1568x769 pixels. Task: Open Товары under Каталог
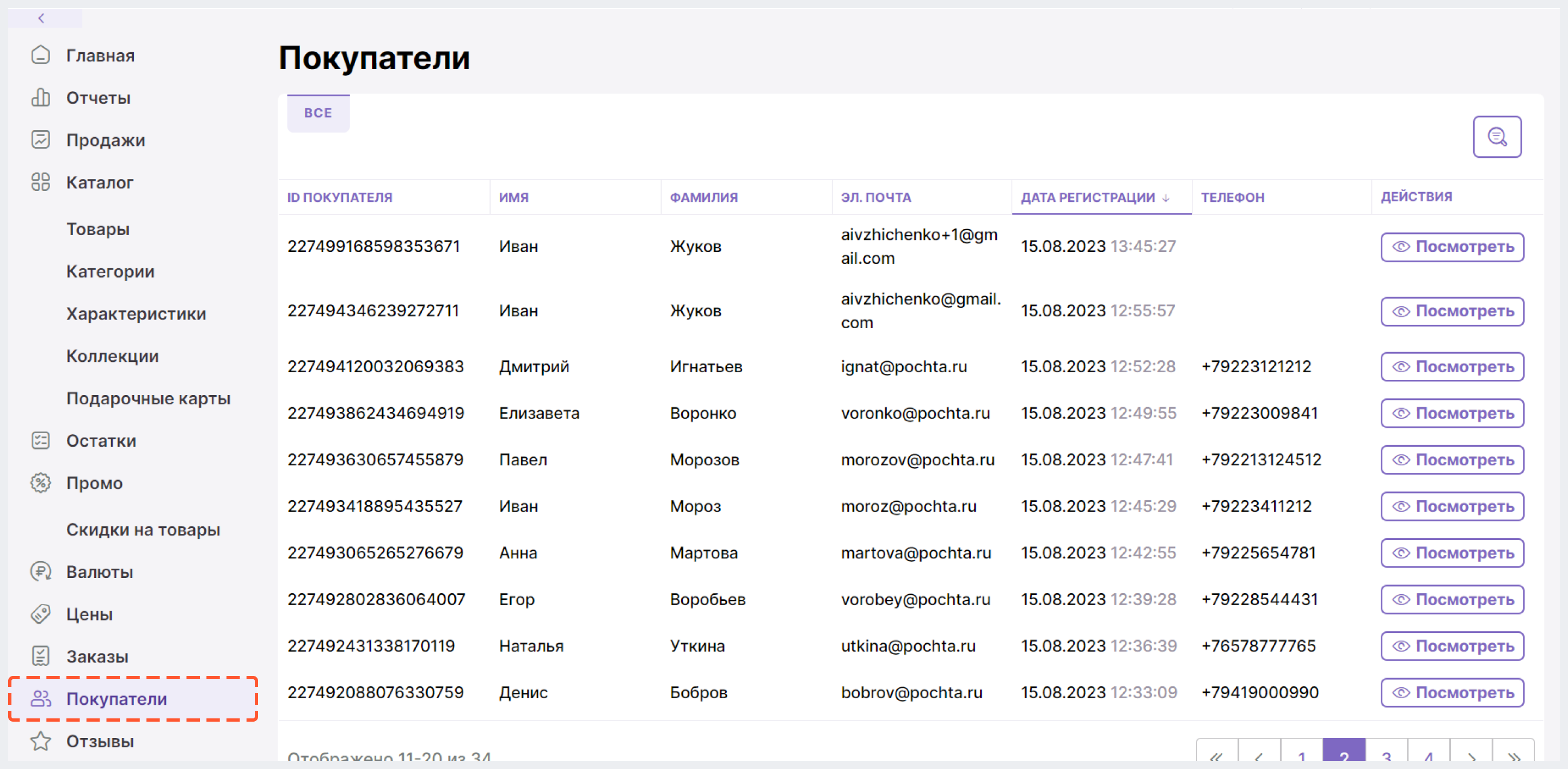coord(98,229)
